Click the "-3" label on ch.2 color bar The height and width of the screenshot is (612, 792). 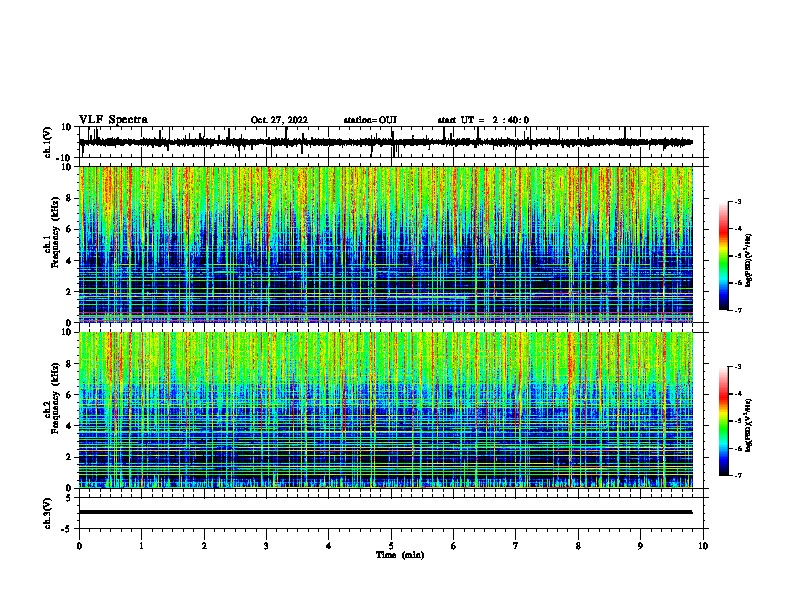737,367
